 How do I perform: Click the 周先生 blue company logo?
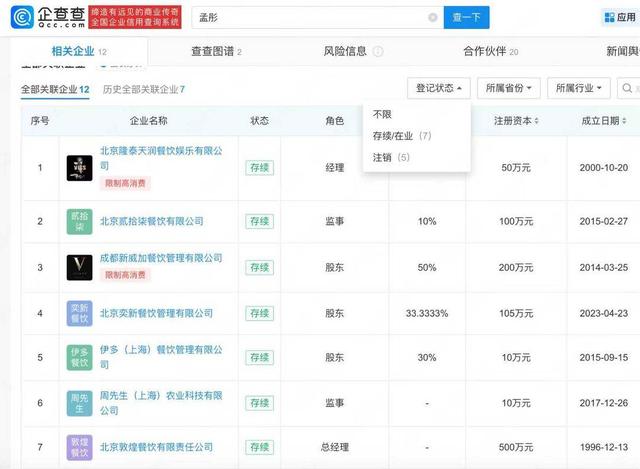tap(80, 401)
